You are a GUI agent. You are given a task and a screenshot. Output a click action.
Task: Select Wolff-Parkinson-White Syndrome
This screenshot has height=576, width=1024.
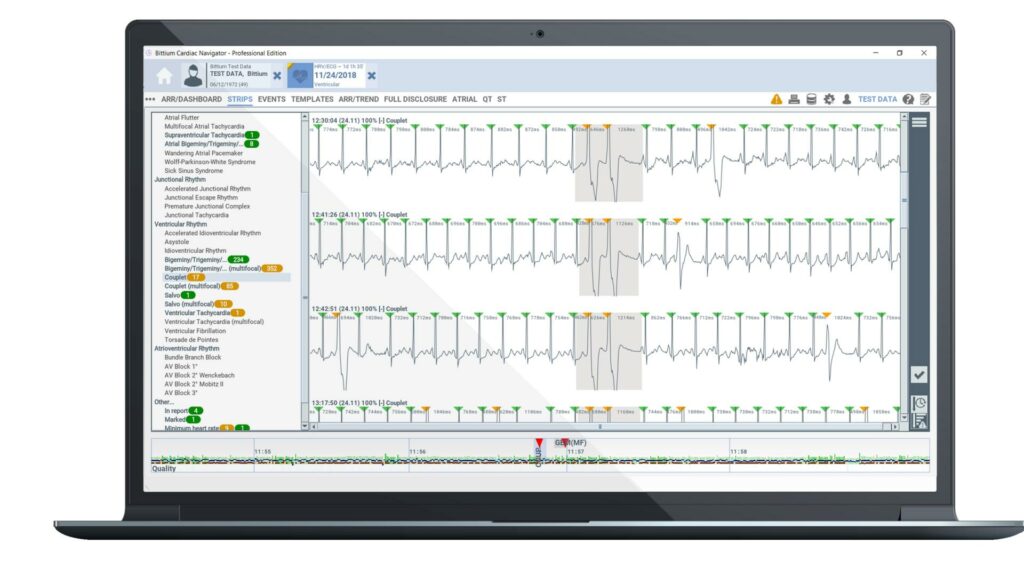(210, 162)
